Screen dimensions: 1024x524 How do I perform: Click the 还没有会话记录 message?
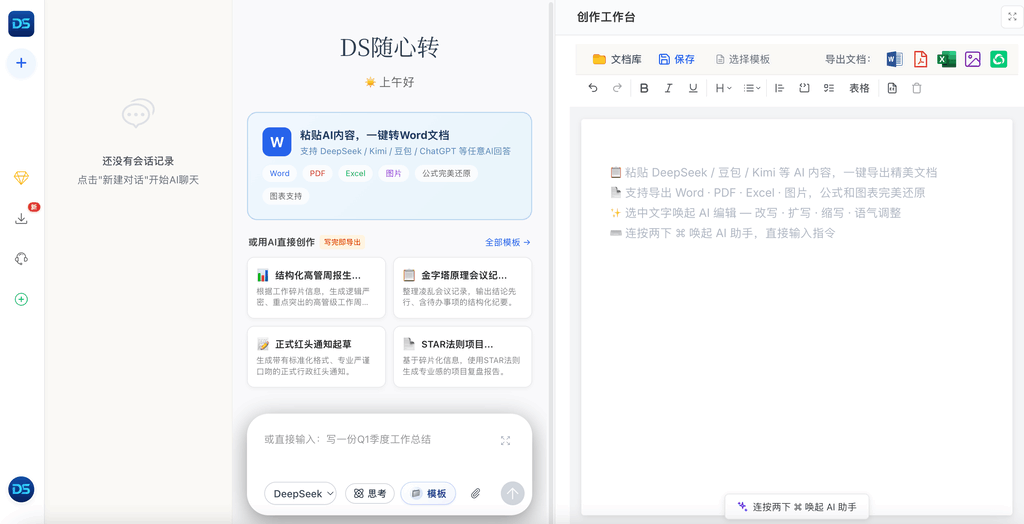138,161
